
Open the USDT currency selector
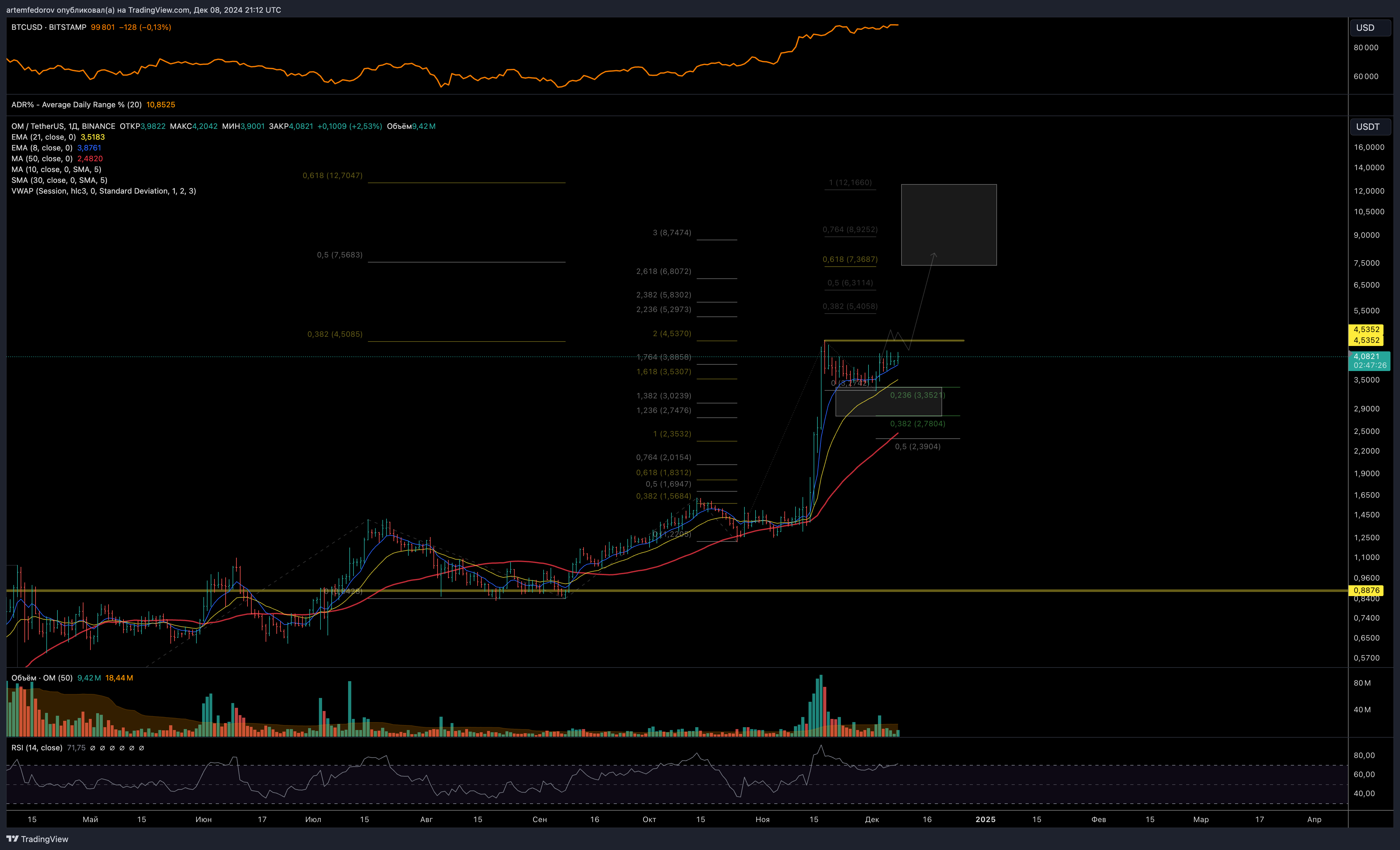pyautogui.click(x=1370, y=127)
